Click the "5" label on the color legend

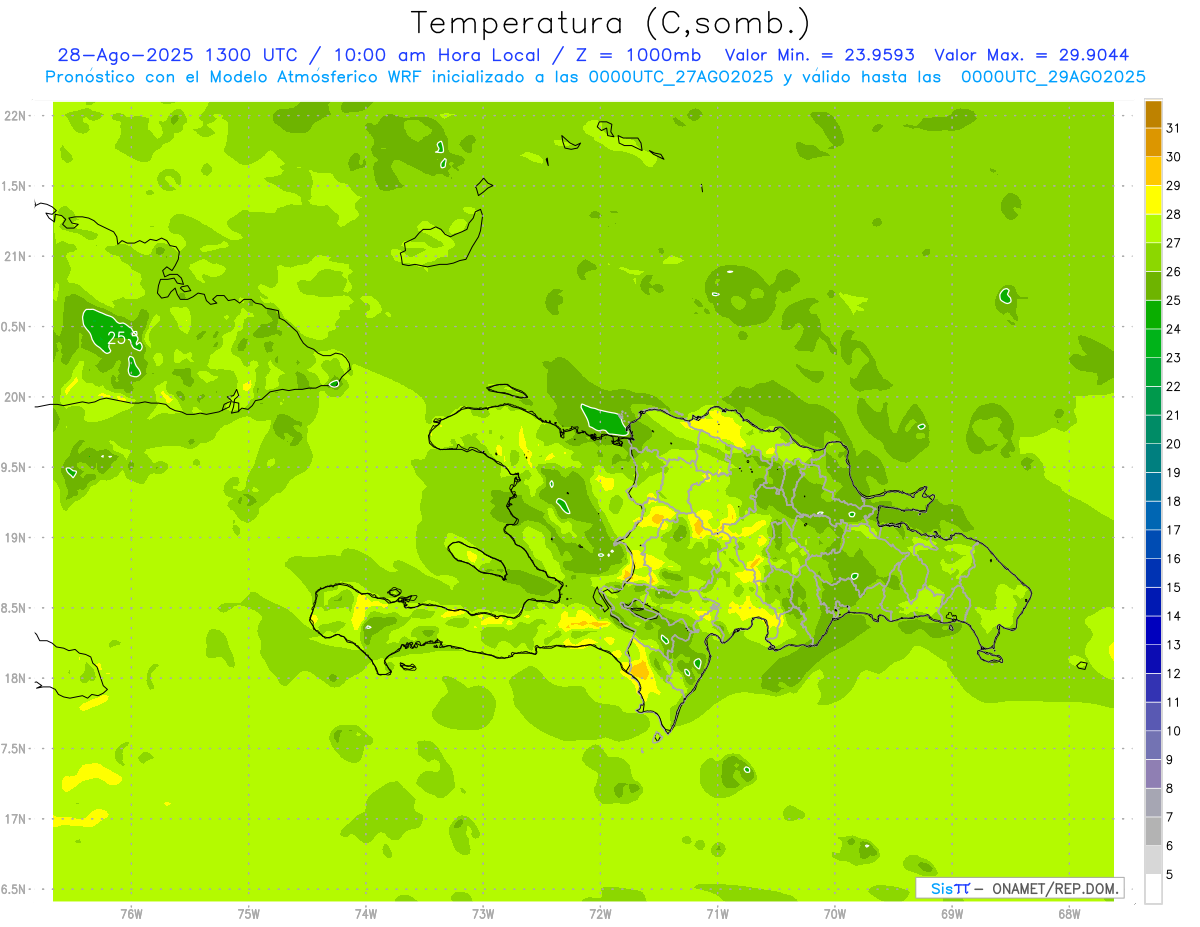(x=1169, y=875)
